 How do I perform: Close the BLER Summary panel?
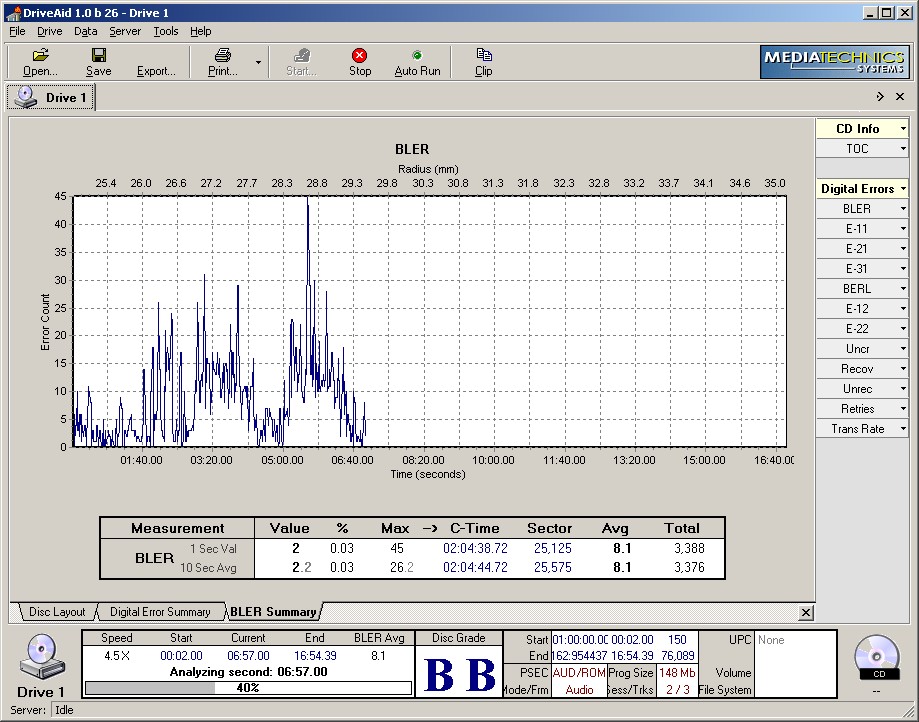806,612
